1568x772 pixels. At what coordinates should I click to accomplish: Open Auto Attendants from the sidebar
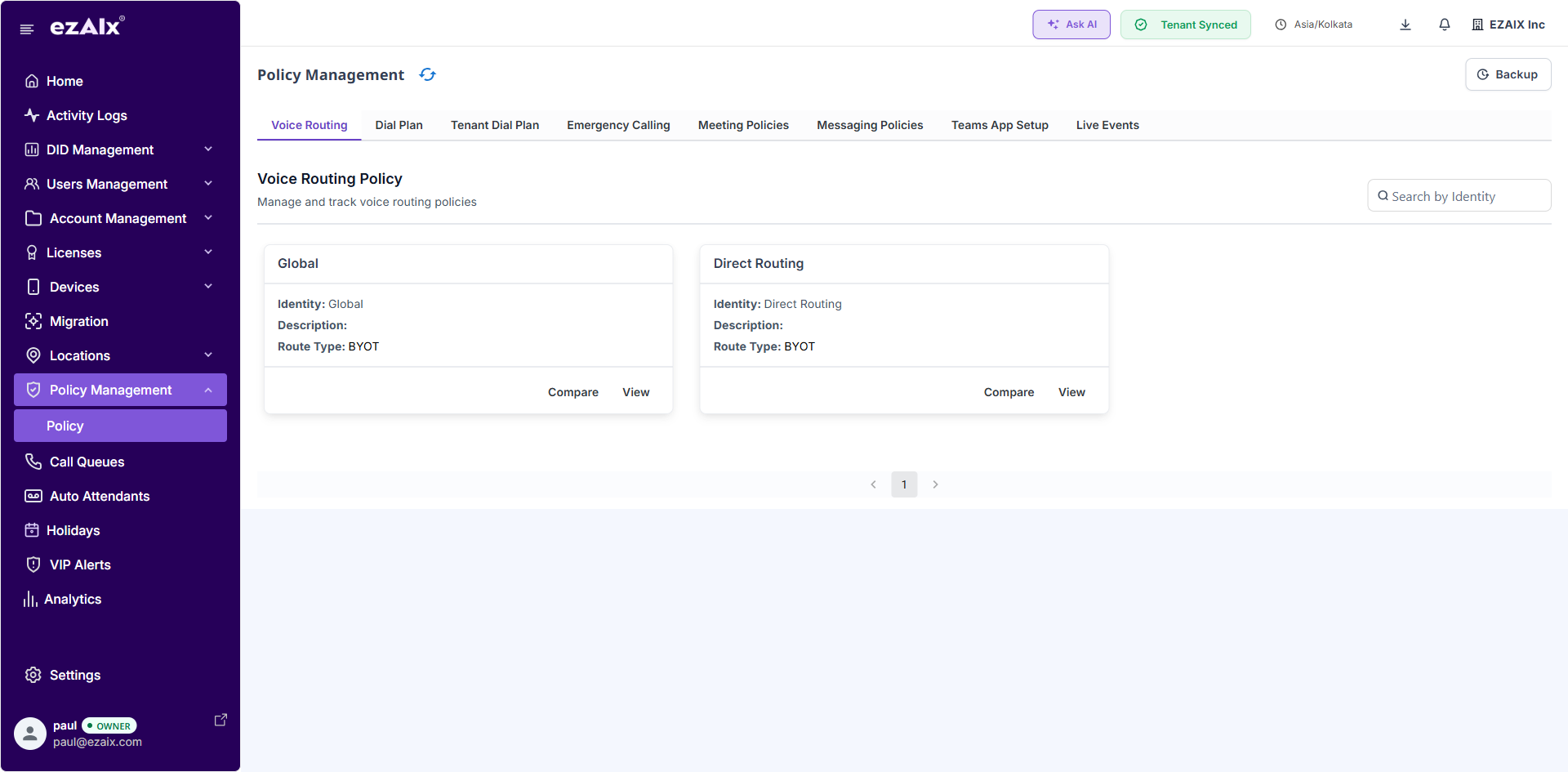click(x=99, y=496)
